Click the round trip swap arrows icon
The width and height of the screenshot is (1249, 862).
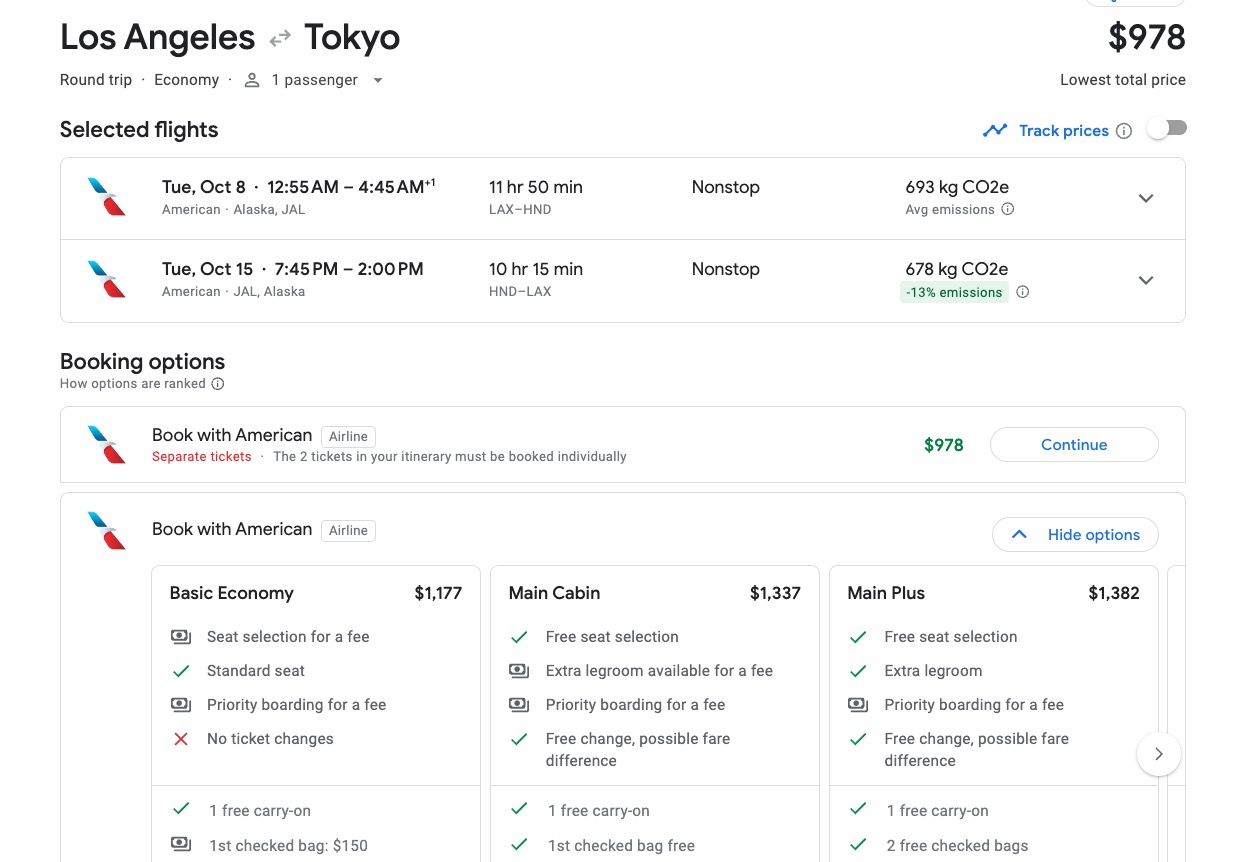coord(280,38)
